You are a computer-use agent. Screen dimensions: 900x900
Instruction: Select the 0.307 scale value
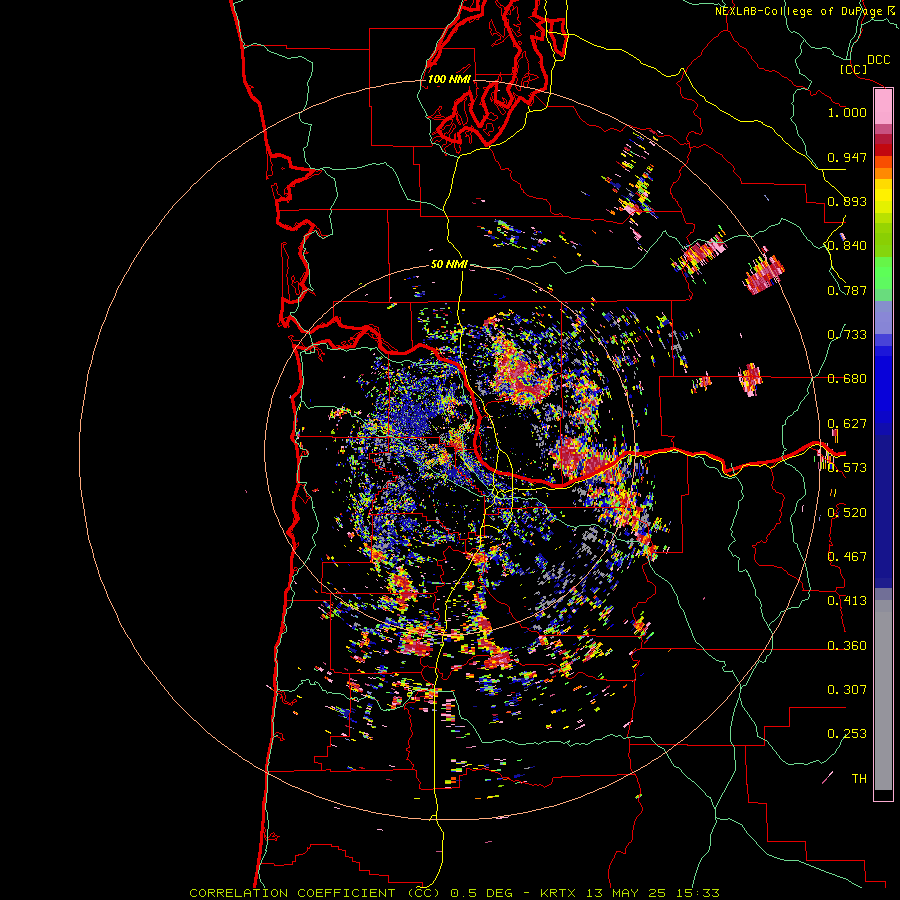(847, 690)
